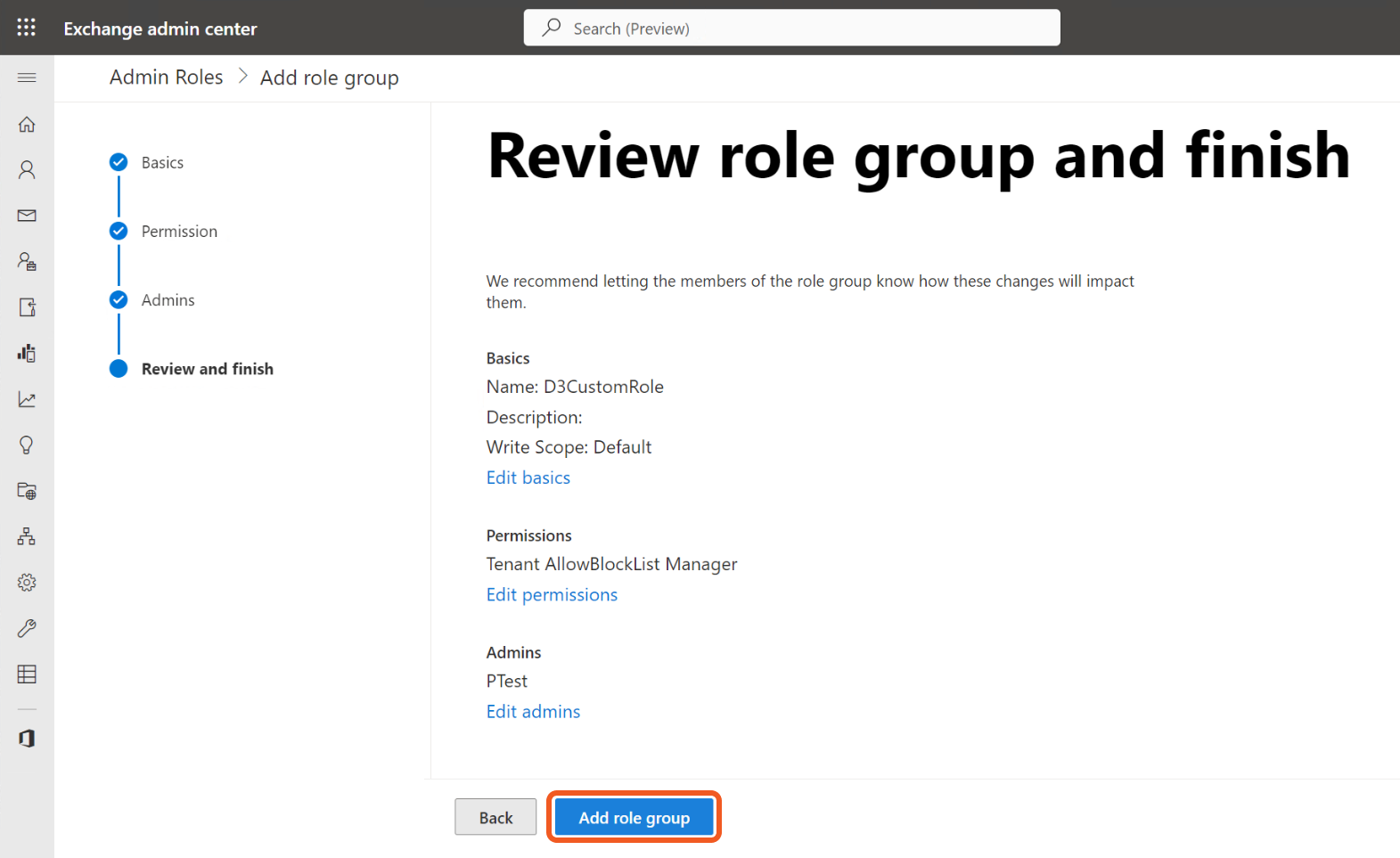The height and width of the screenshot is (858, 1400).
Task: Open the app launcher waffle icon
Action: click(x=27, y=28)
